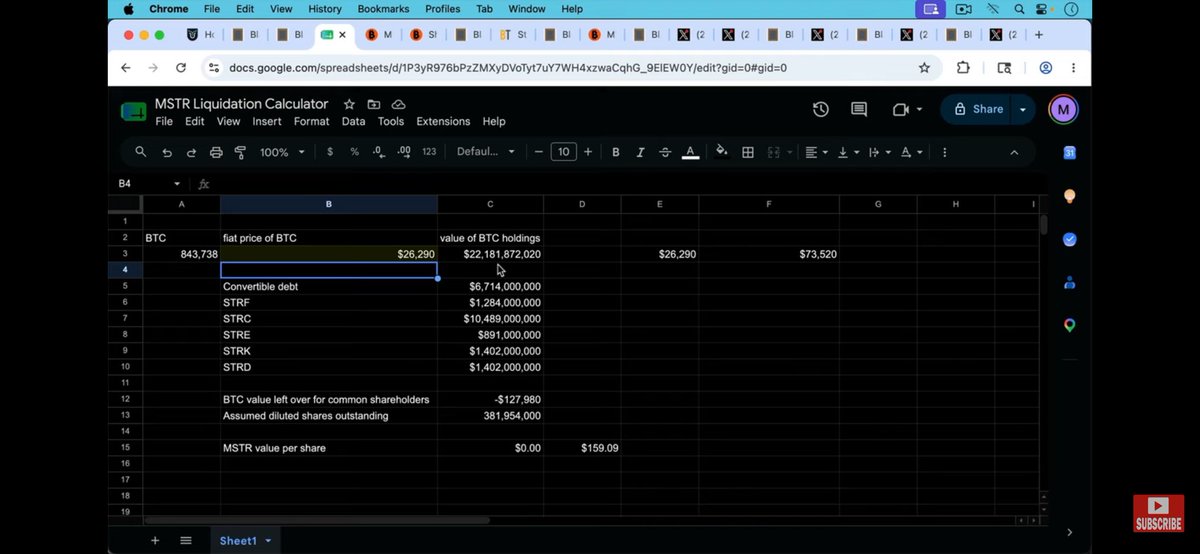
Task: Search the menus with magnifier icon
Action: pos(141,152)
